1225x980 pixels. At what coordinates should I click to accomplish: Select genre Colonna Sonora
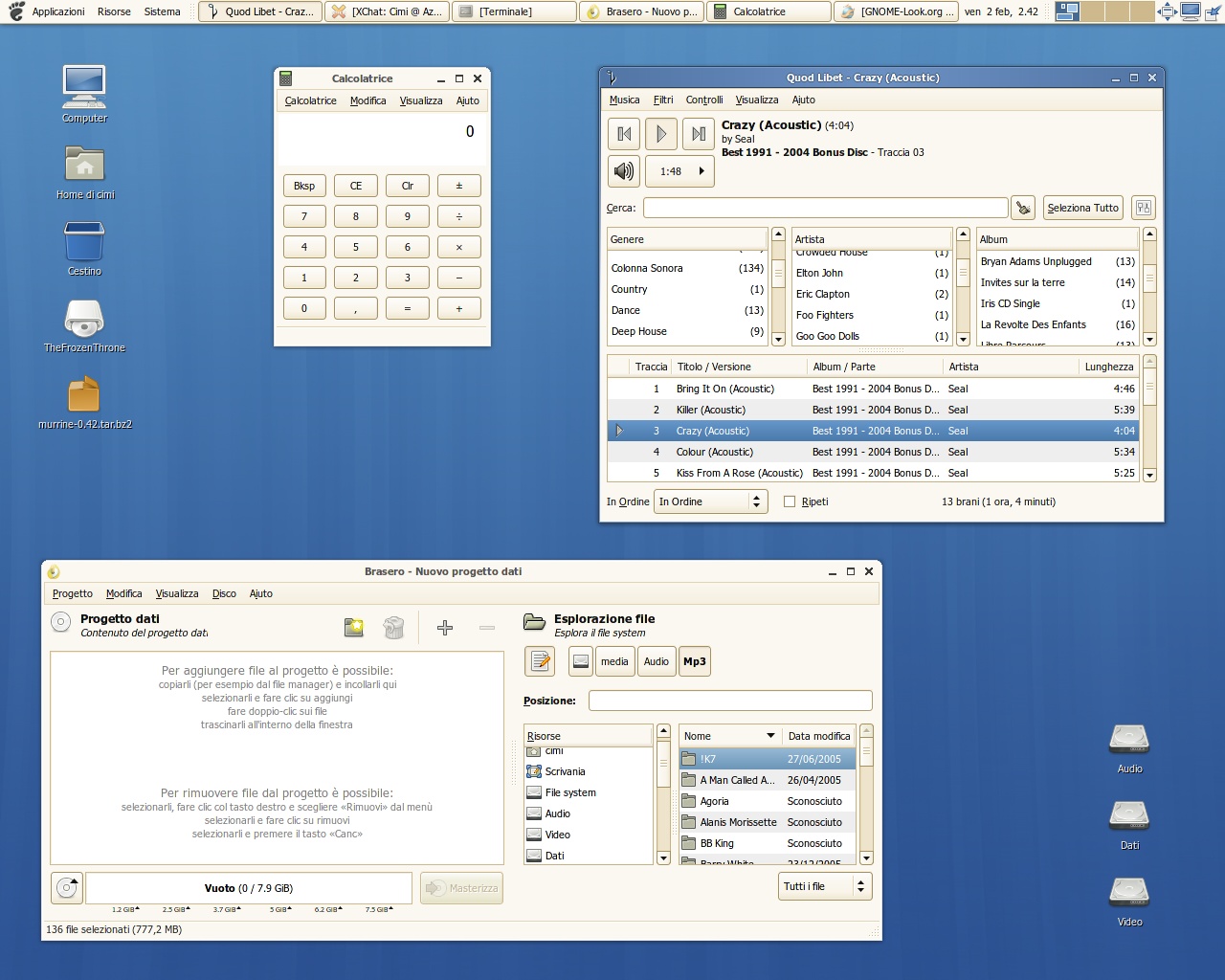(687, 268)
